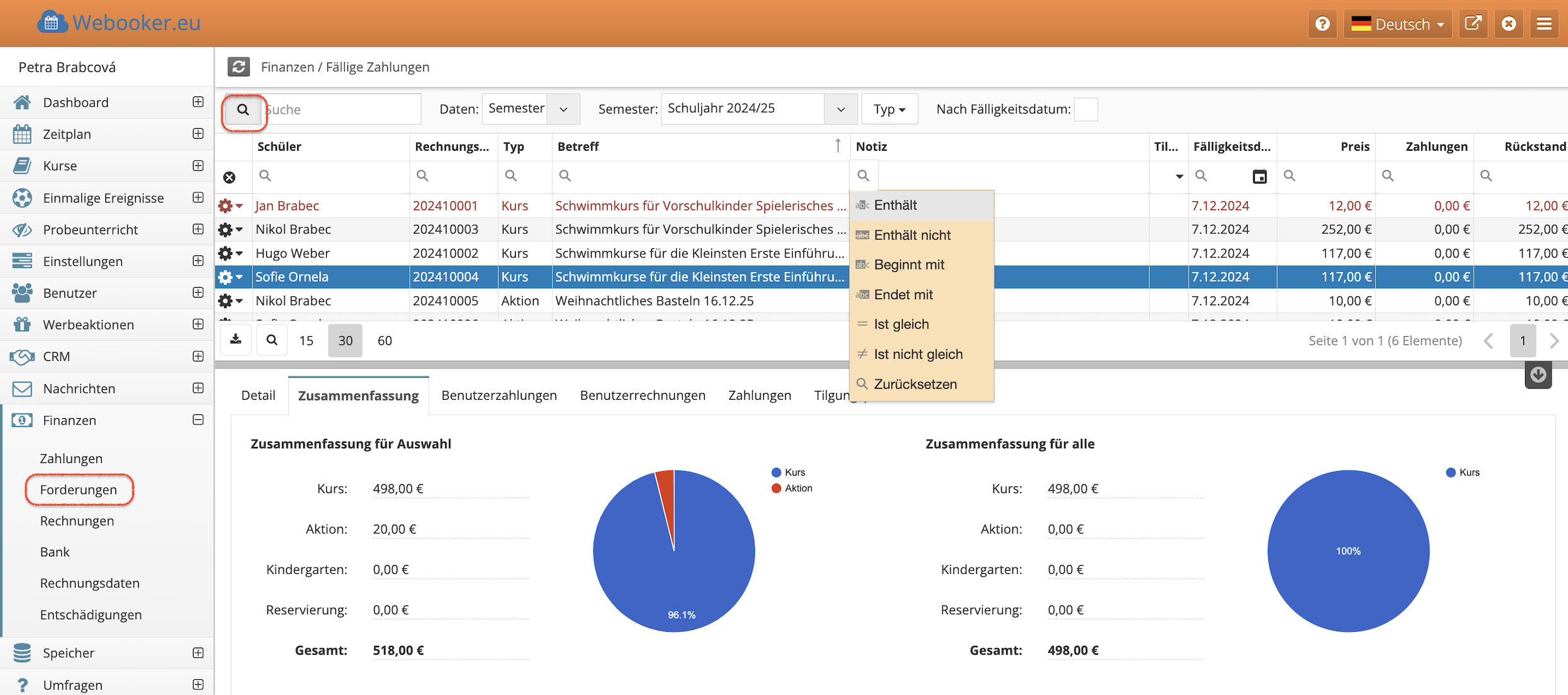Select 'Beginnt mit' filter option
The width and height of the screenshot is (1568, 695).
909,265
